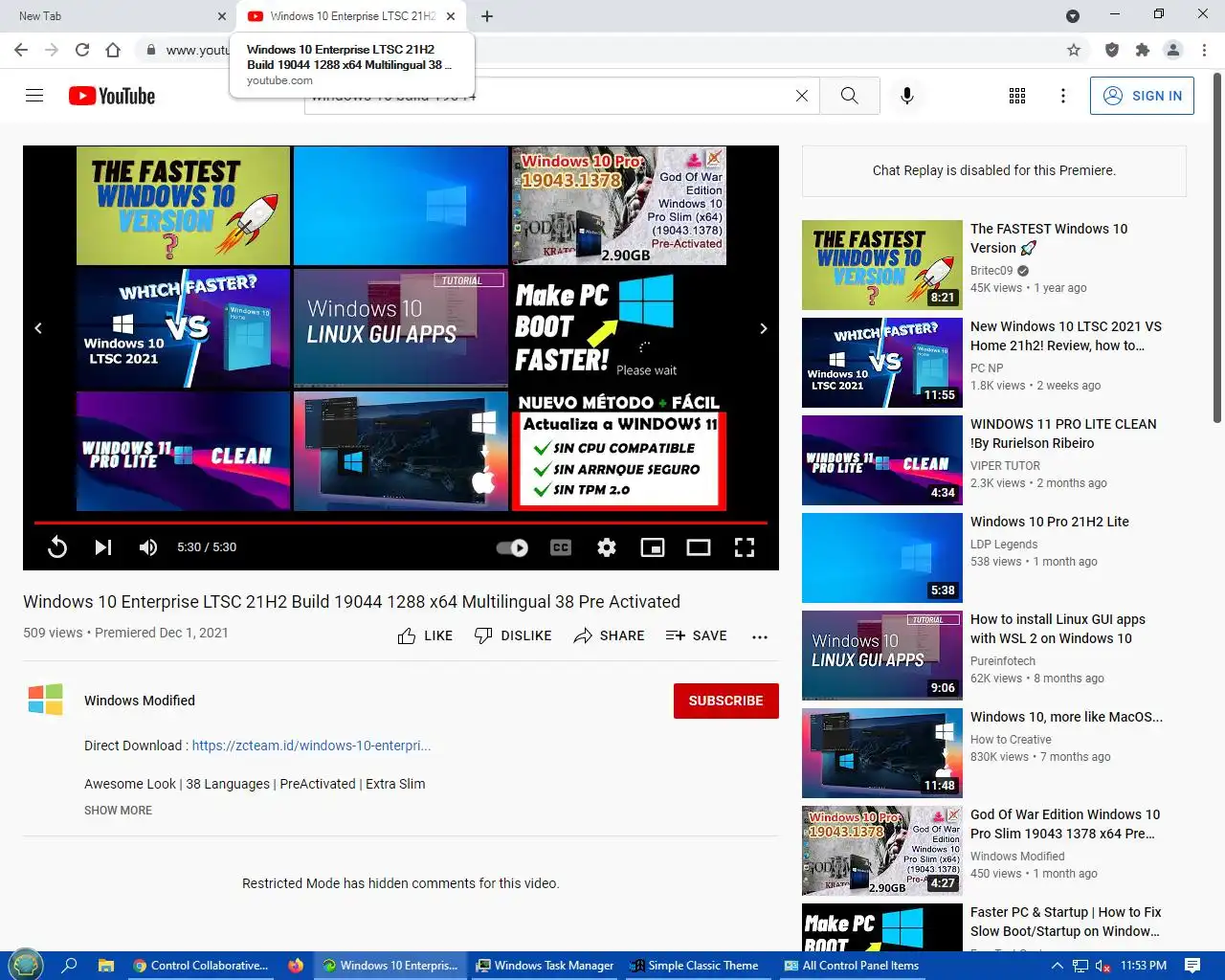The width and height of the screenshot is (1225, 980).
Task: Switch to miniplayer mode
Action: coord(653,547)
